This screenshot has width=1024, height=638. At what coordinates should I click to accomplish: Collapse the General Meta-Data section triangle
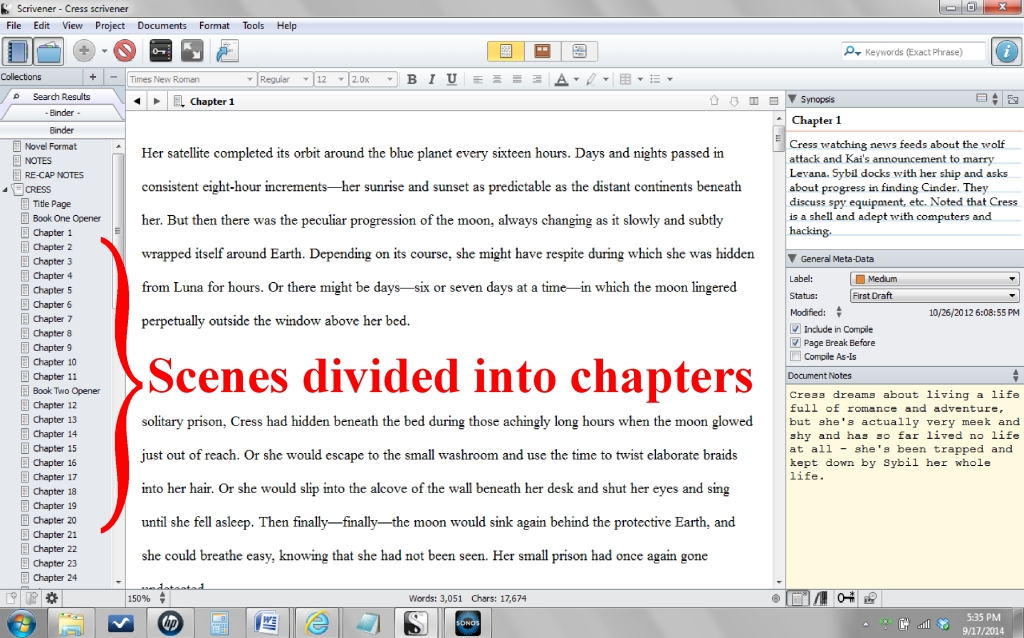792,259
